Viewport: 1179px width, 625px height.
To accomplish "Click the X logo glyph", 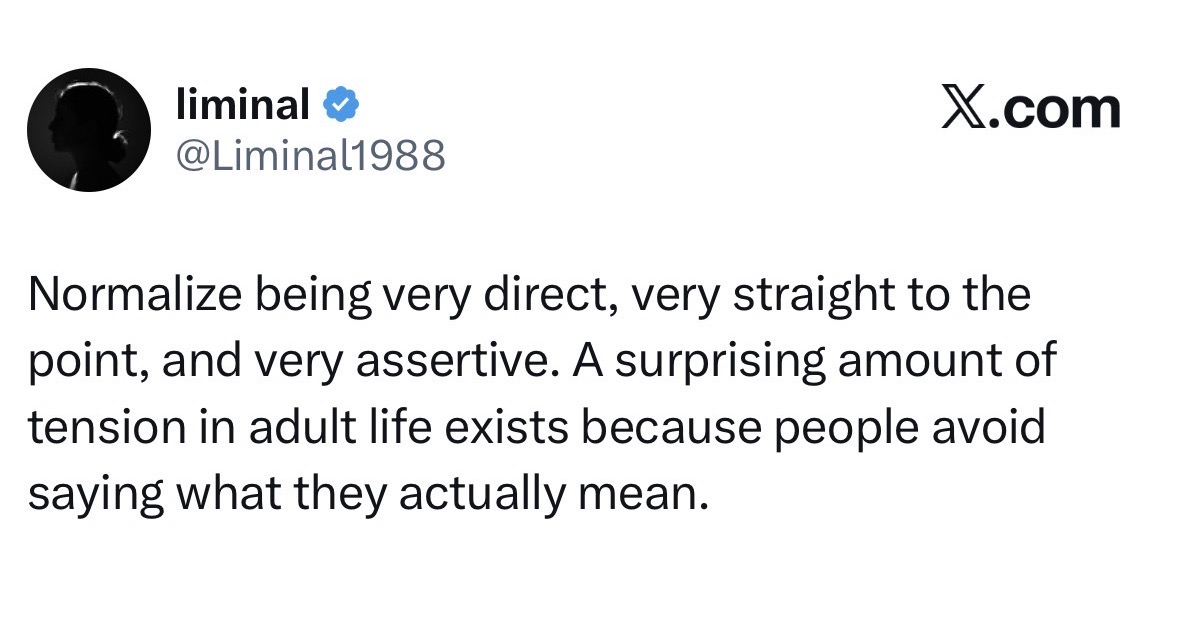I will tap(964, 108).
